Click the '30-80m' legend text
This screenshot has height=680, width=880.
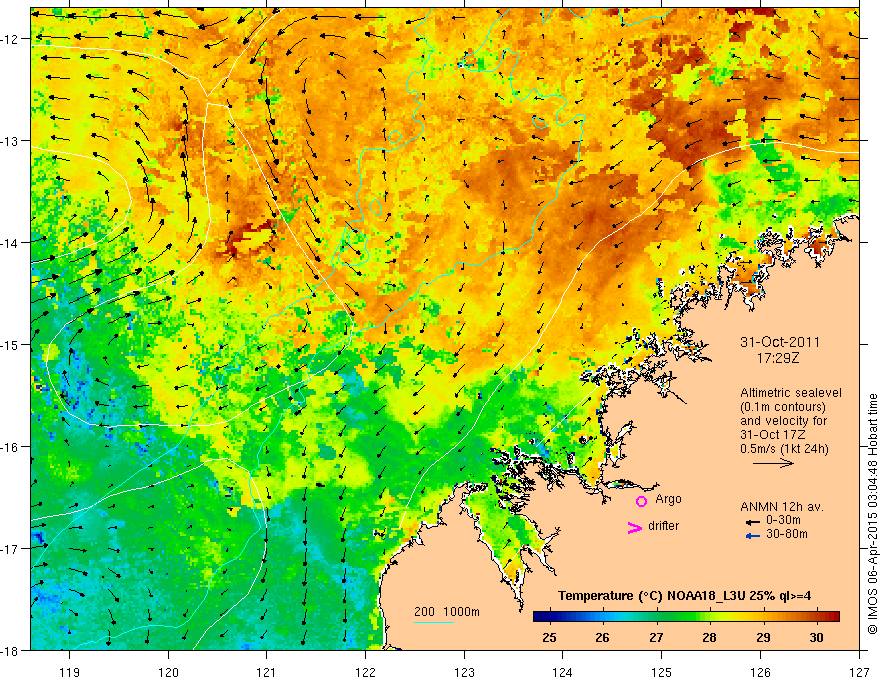coord(787,534)
